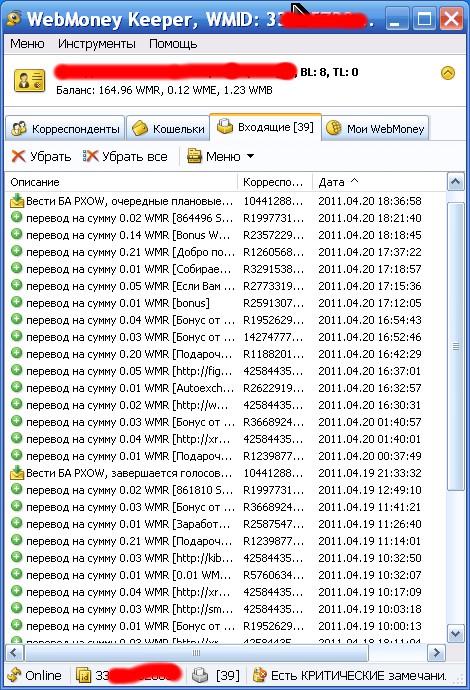Screen dimensions: 470x690
Task: Open the Помощь menu
Action: point(173,44)
